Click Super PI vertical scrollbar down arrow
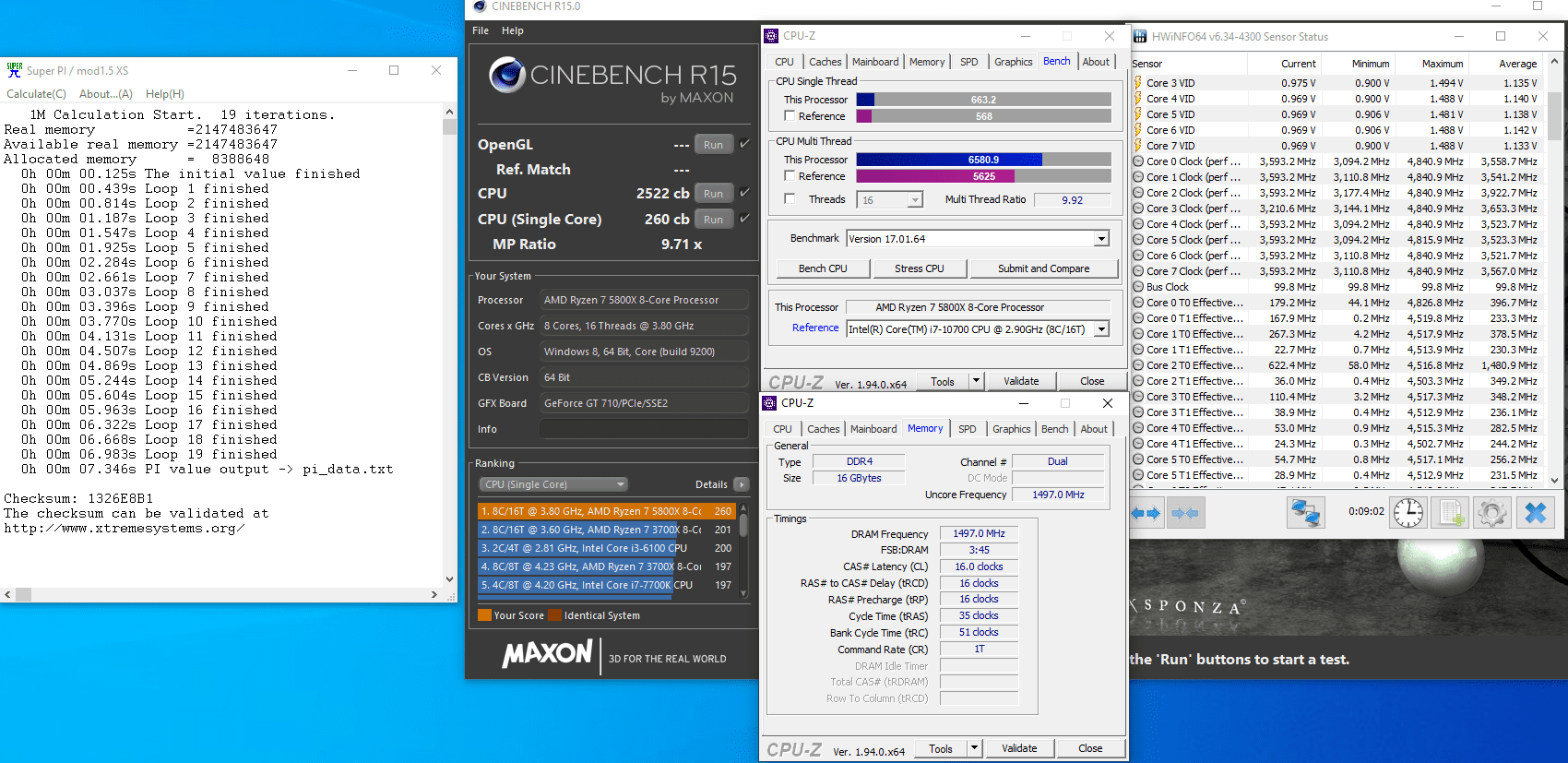Image resolution: width=1568 pixels, height=763 pixels. 449,579
